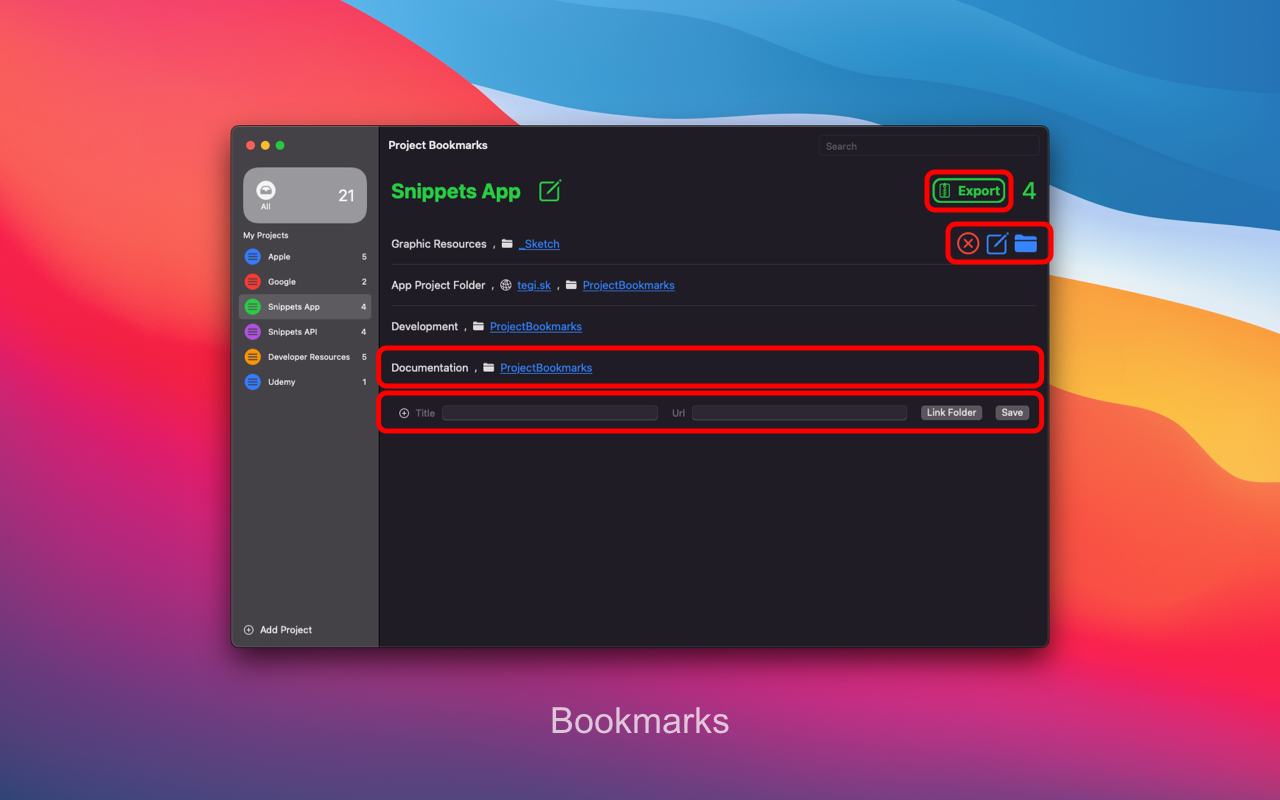The width and height of the screenshot is (1280, 800).
Task: Click the folder icon before _Sketch
Action: 507,244
